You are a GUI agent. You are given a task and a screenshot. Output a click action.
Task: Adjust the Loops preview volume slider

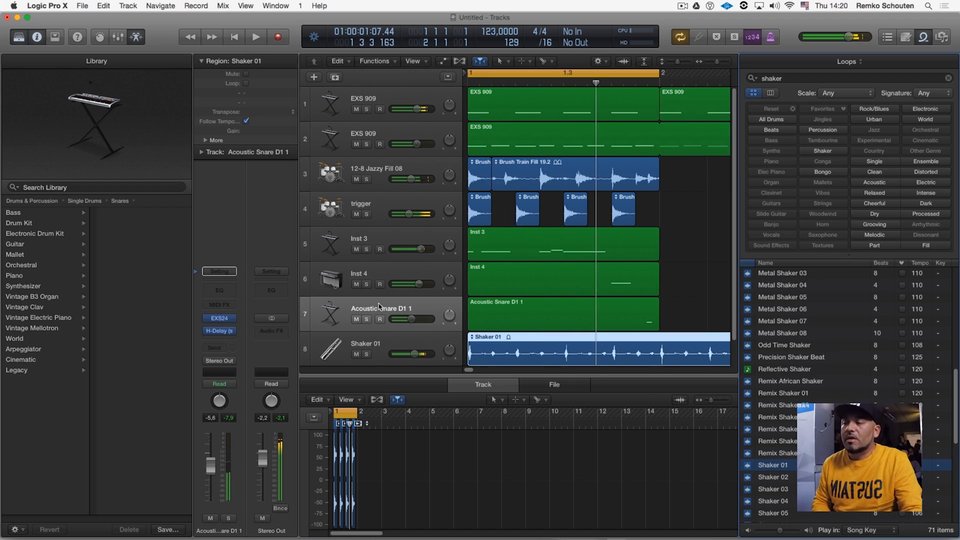[x=780, y=530]
